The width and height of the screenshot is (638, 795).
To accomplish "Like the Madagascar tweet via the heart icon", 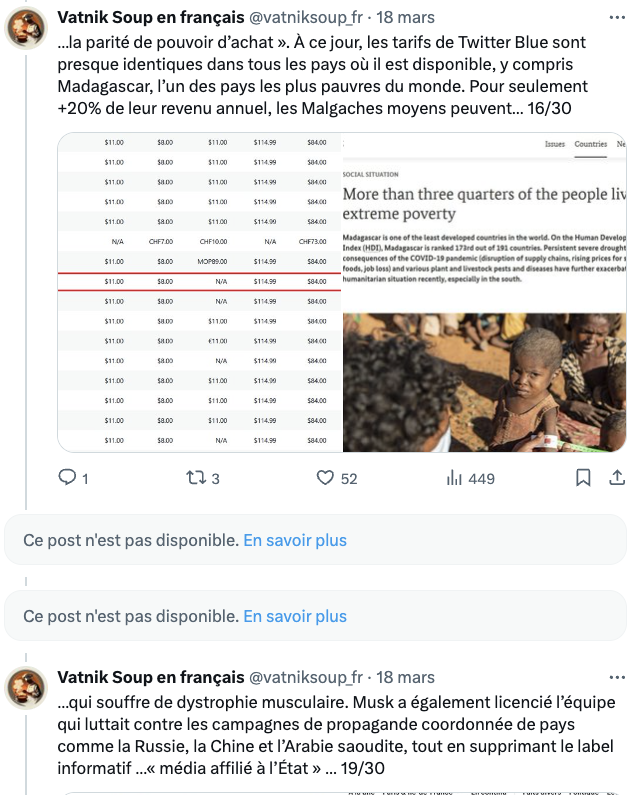I will click(x=325, y=478).
